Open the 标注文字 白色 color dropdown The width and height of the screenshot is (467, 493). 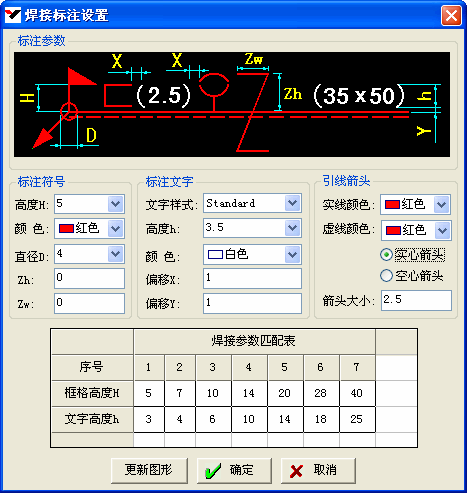(x=252, y=255)
